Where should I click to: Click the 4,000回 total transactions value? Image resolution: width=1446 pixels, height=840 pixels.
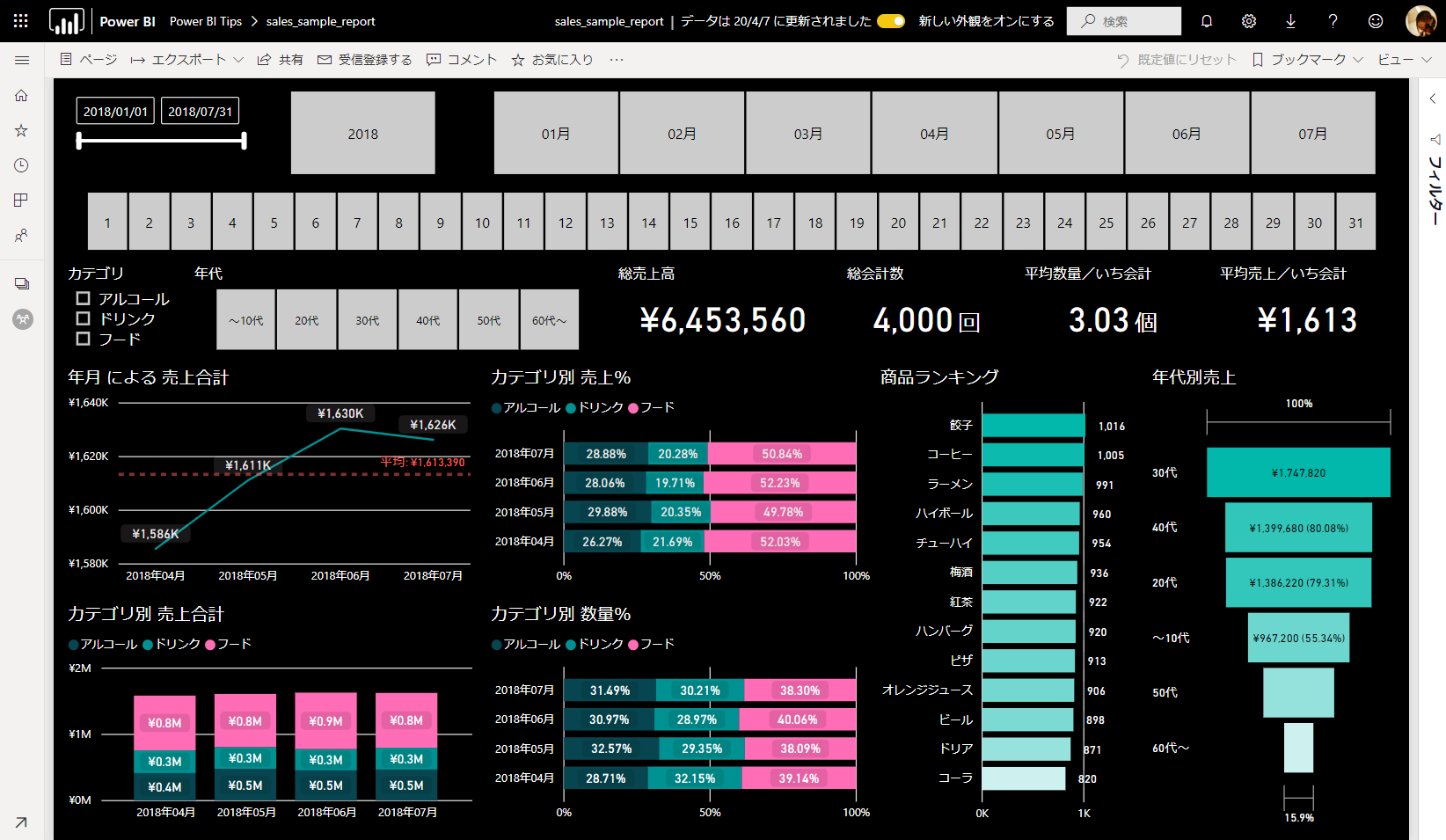pos(926,320)
